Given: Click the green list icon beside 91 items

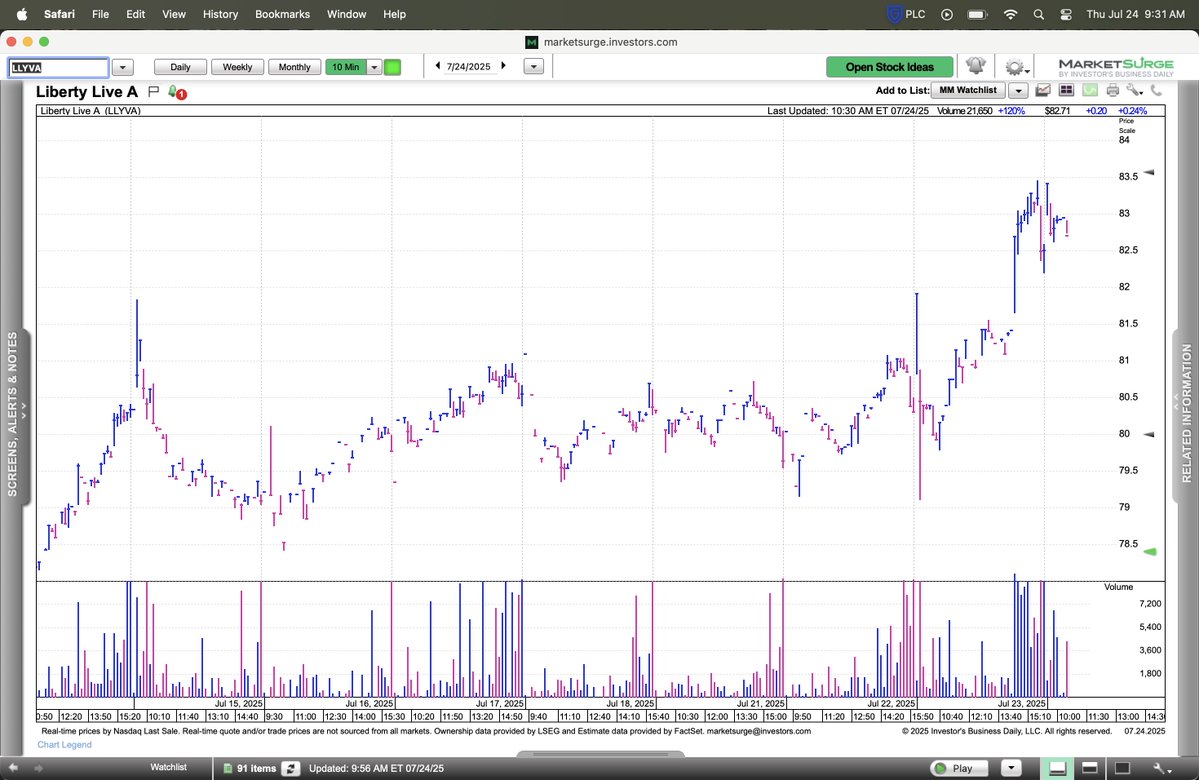Looking at the screenshot, I should click(x=228, y=769).
